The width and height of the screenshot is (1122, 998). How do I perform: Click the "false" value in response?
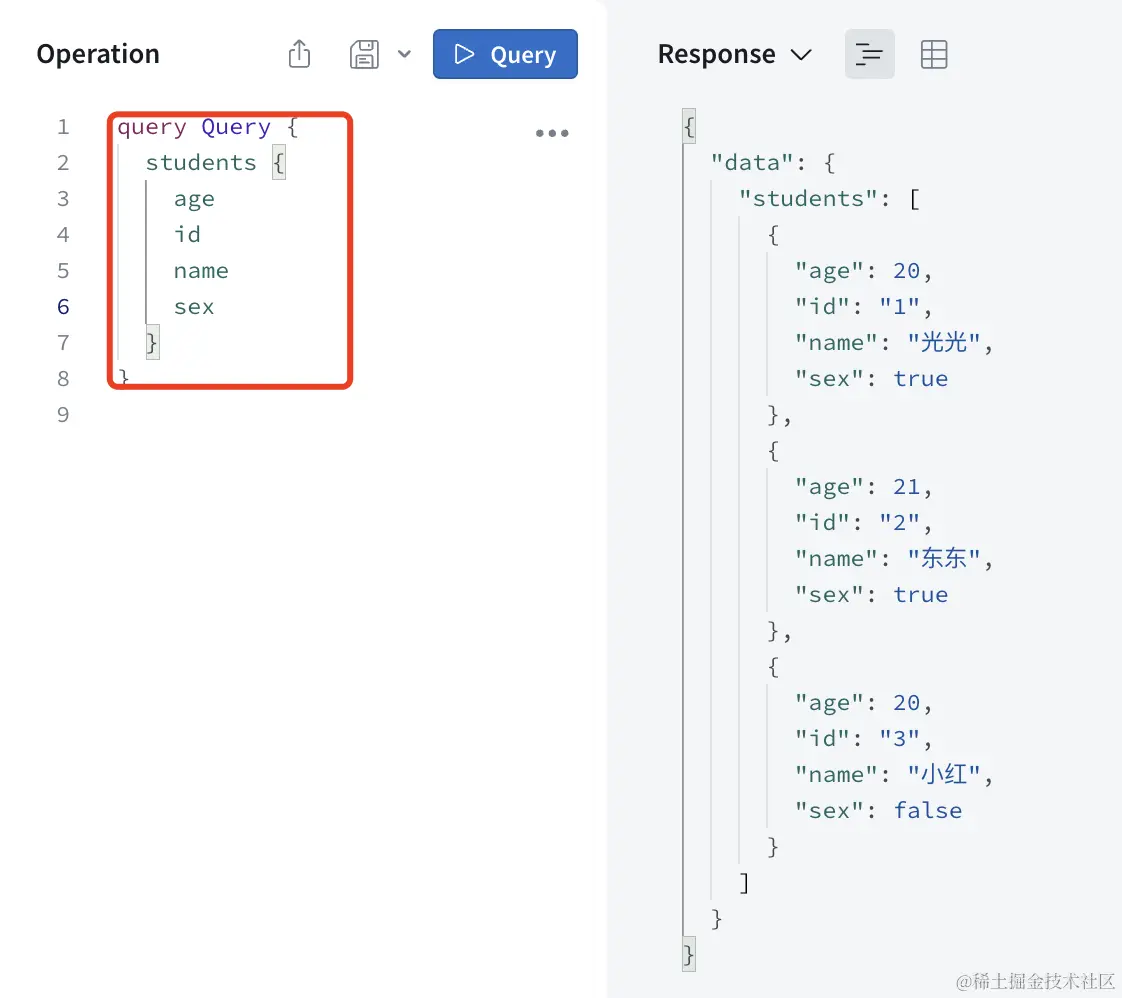tap(928, 811)
